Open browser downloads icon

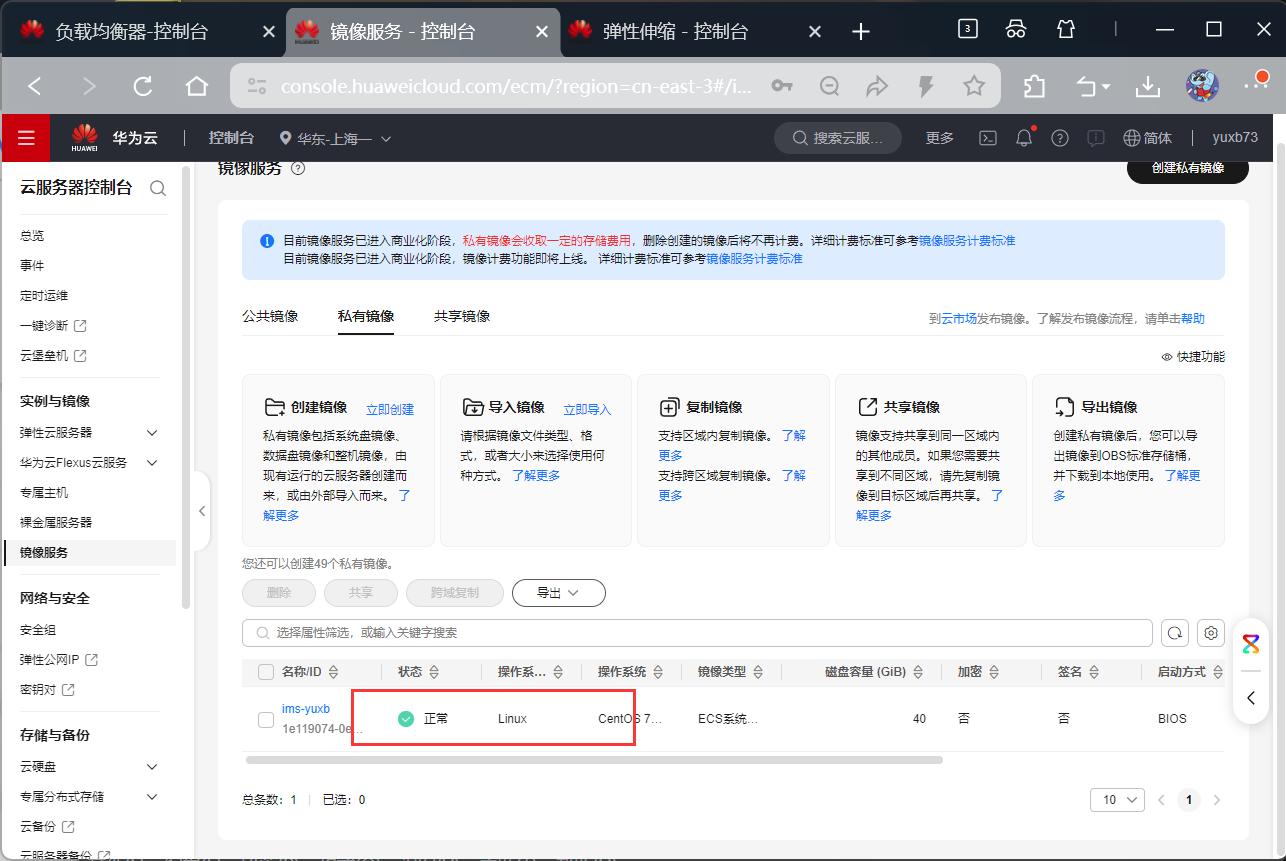pos(1148,87)
